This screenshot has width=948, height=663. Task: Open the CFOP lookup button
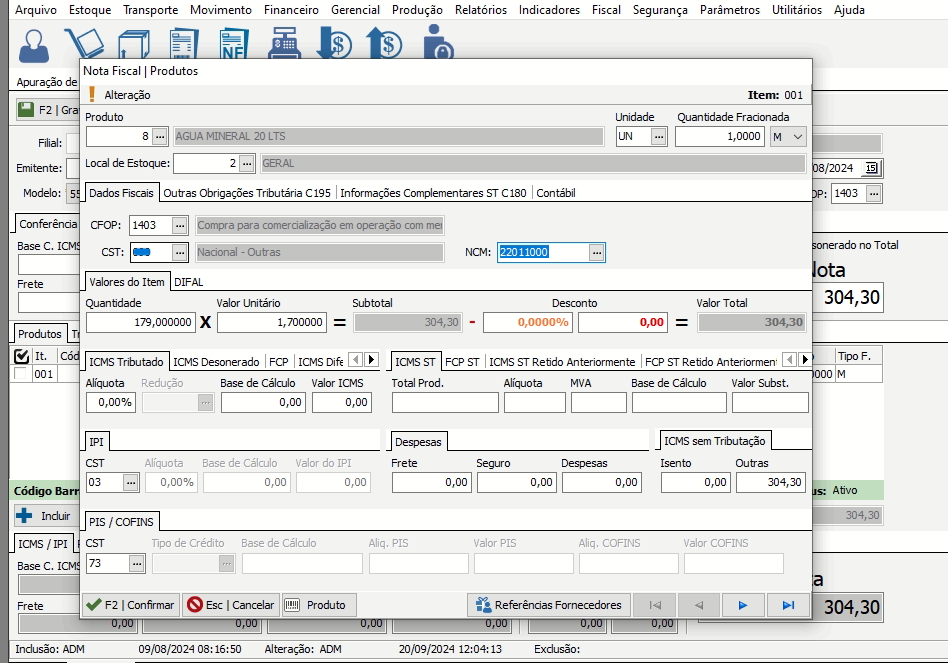[x=179, y=226]
